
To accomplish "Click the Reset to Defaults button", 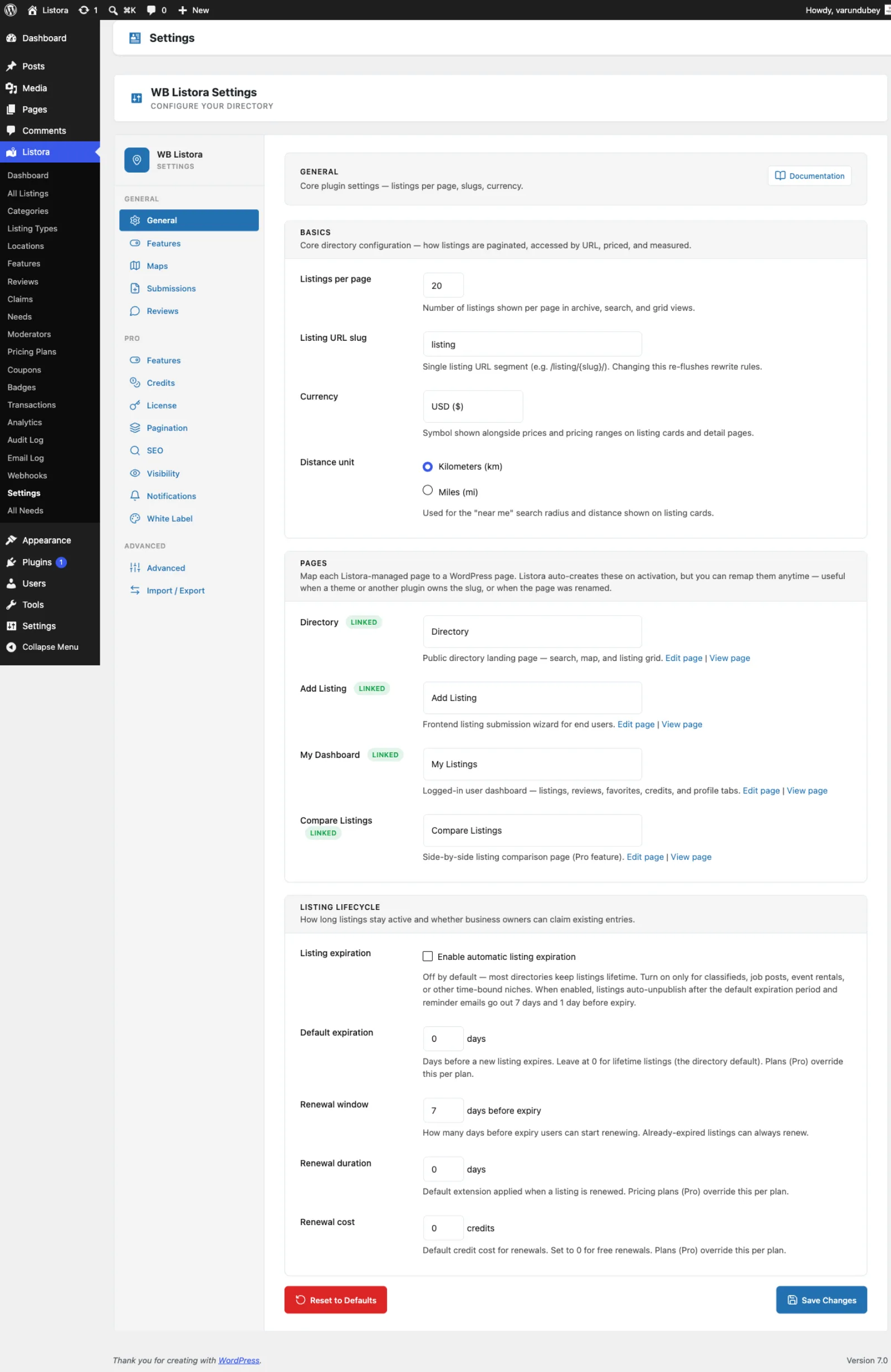I will [x=336, y=1300].
